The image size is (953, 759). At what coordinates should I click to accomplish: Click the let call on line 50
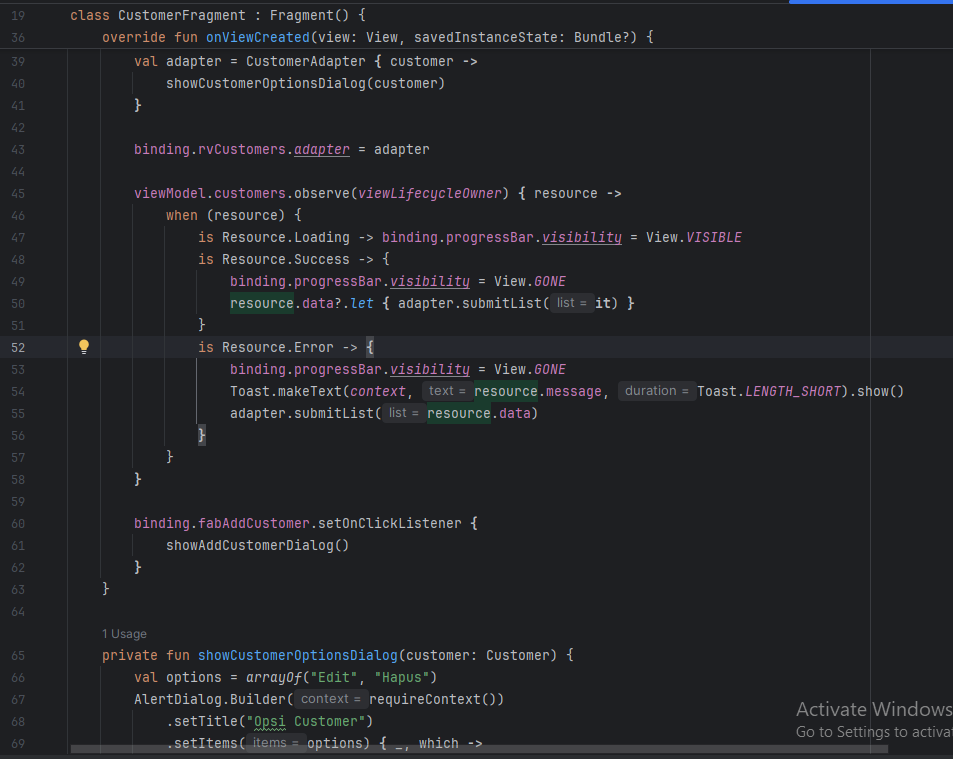click(362, 303)
